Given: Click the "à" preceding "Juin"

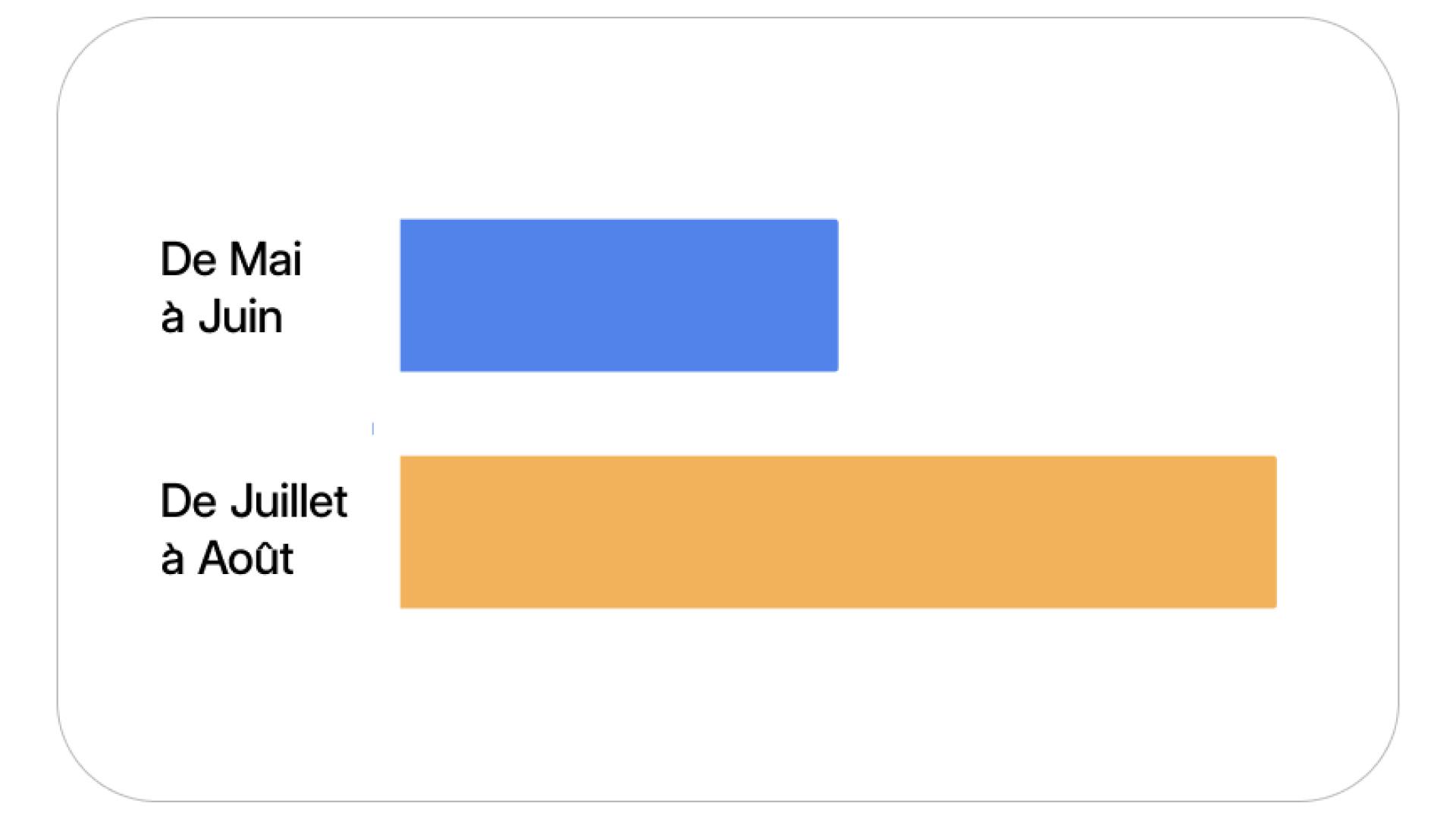Looking at the screenshot, I should tap(172, 318).
